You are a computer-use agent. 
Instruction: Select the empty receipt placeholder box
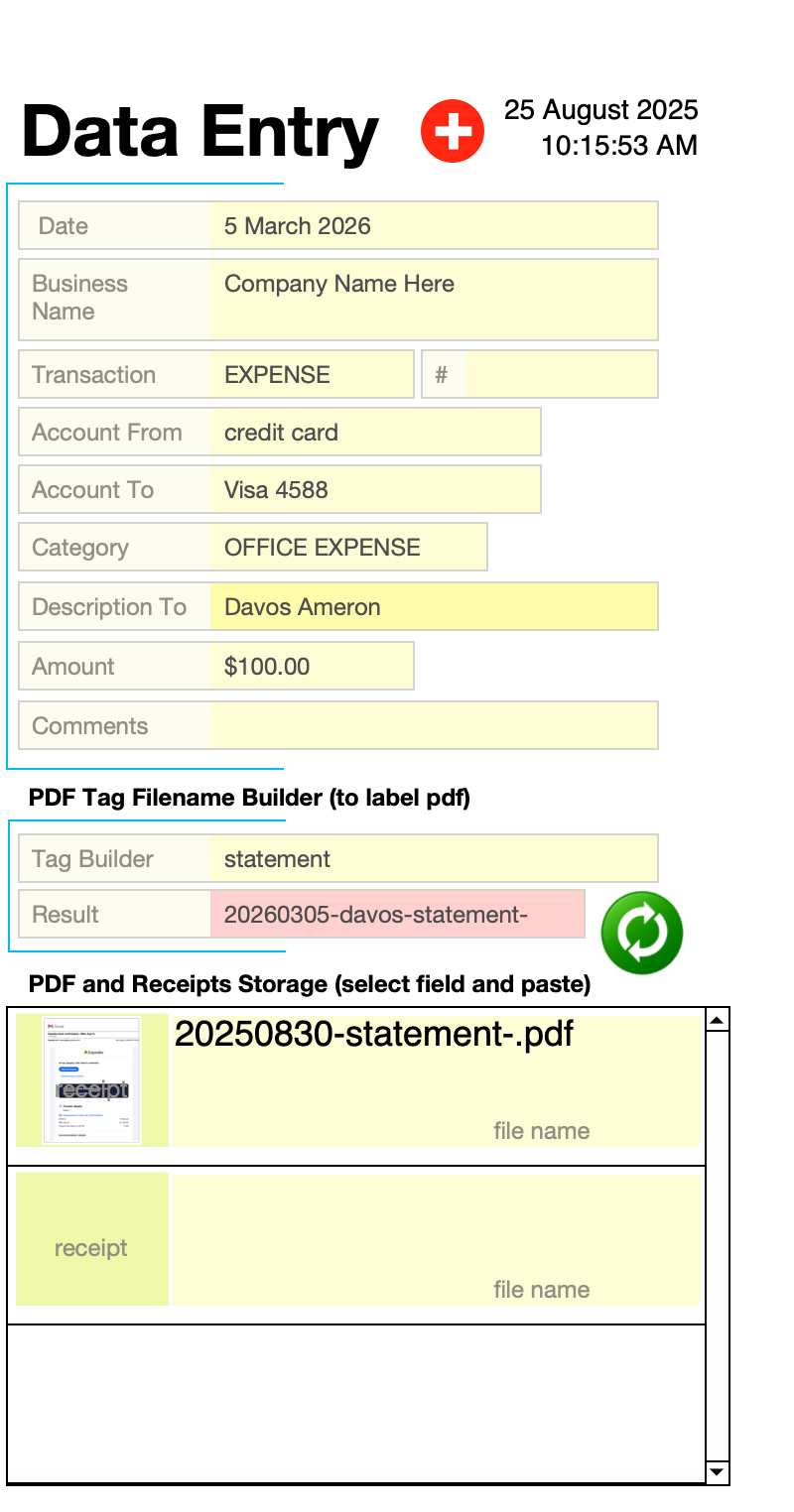92,1238
